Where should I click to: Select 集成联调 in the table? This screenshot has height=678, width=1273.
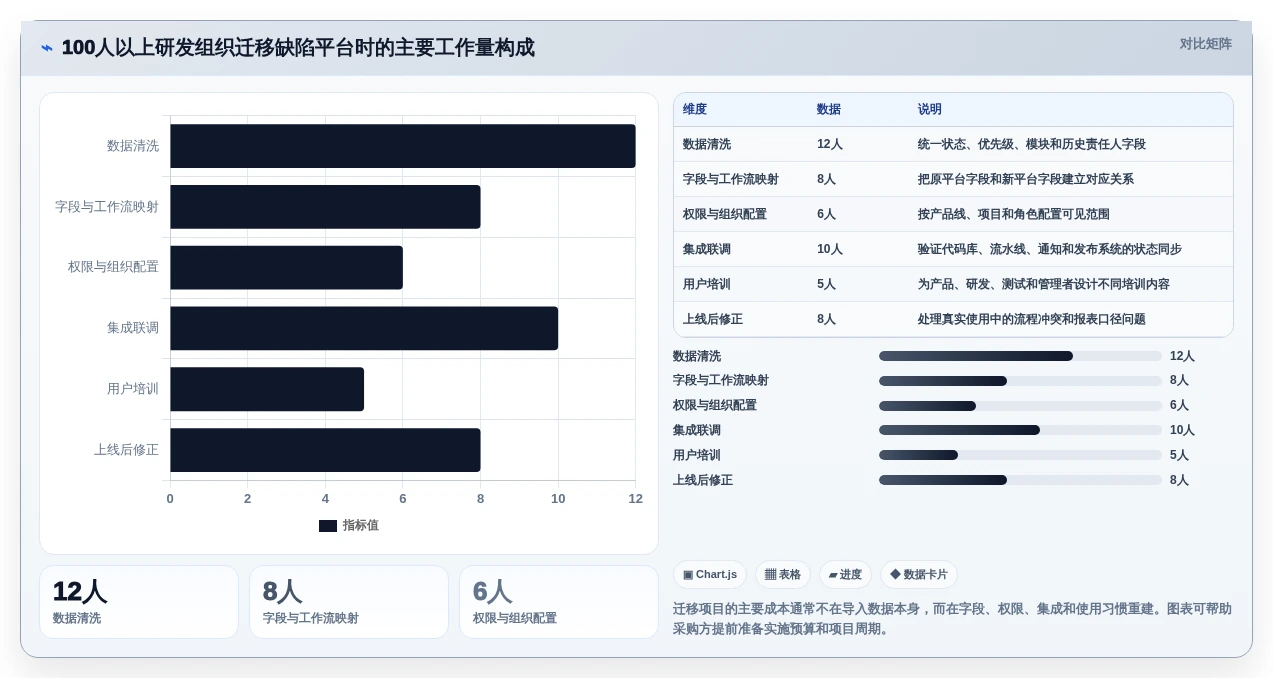click(x=707, y=249)
